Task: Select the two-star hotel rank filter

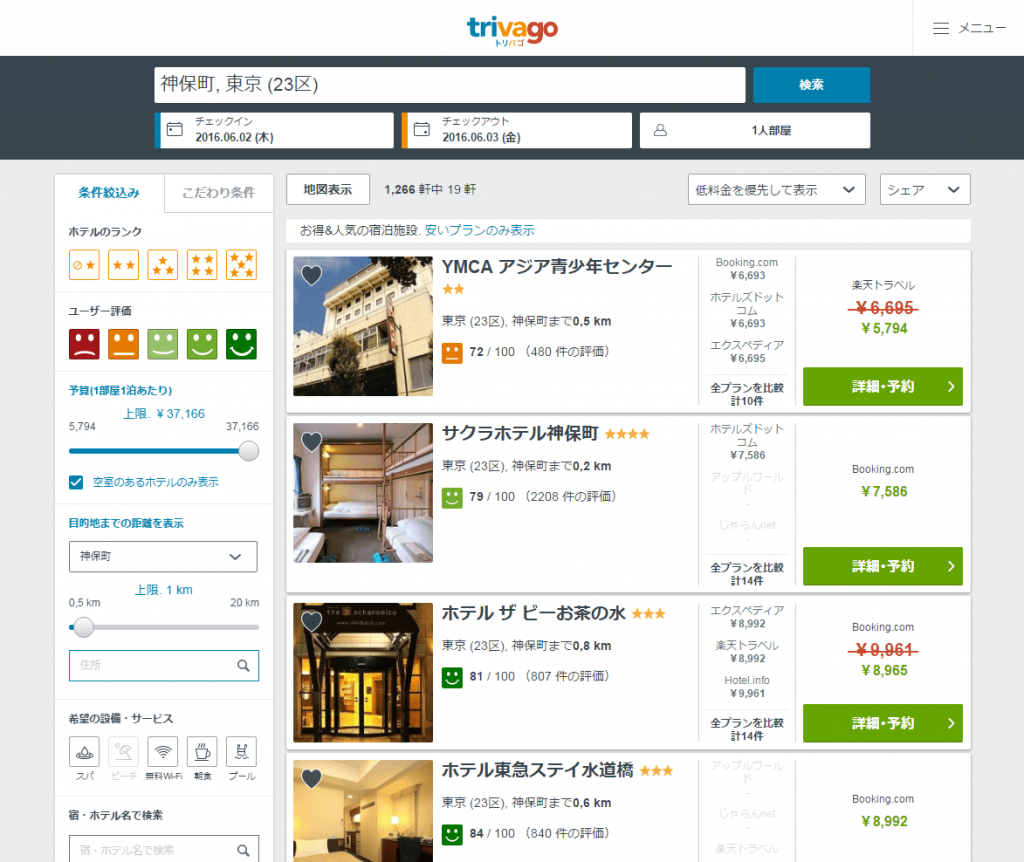Action: tap(123, 265)
